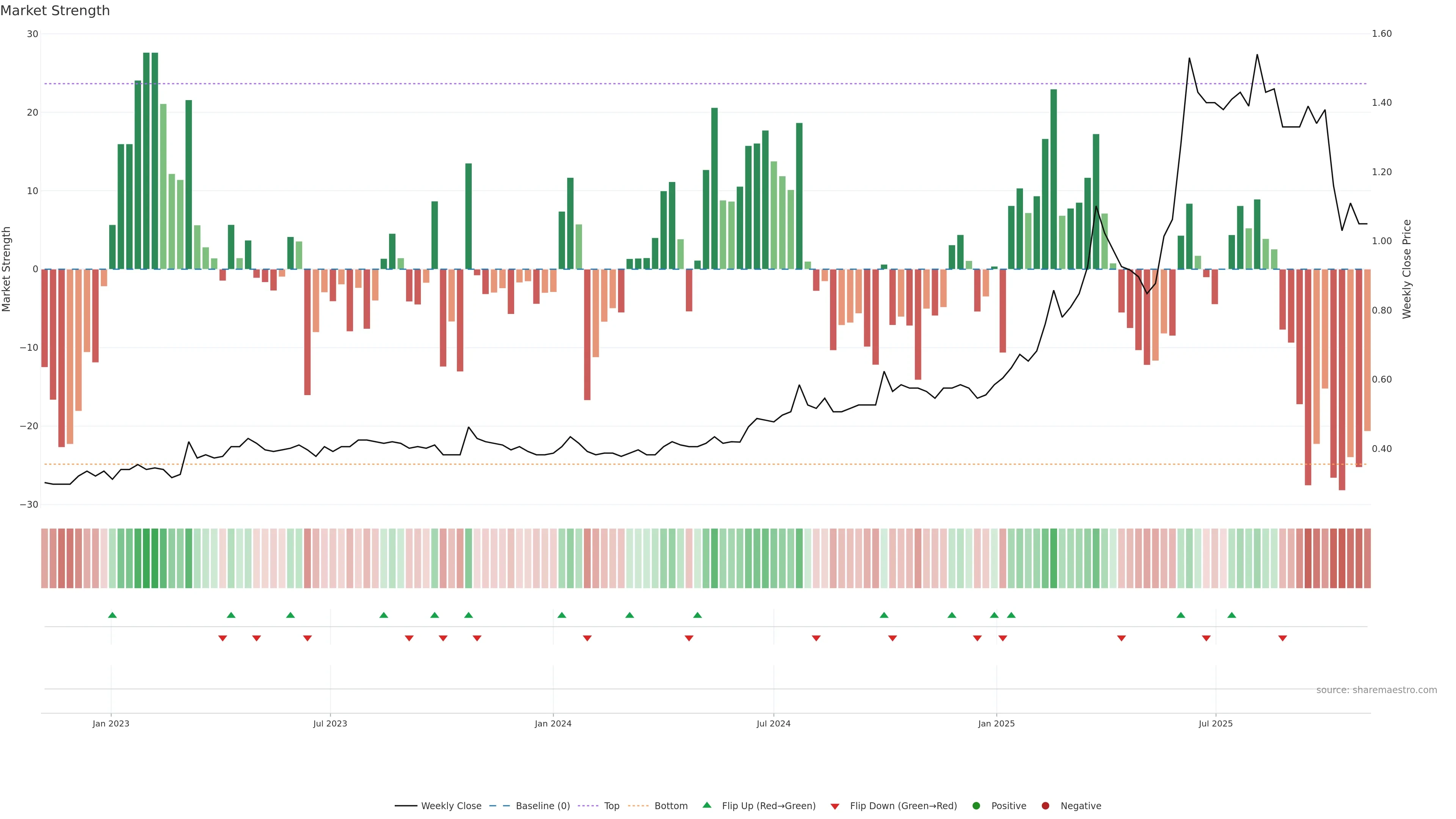This screenshot has width=1456, height=819.
Task: Click the last Flip Down marker after Jul 2025
Action: click(x=1282, y=638)
